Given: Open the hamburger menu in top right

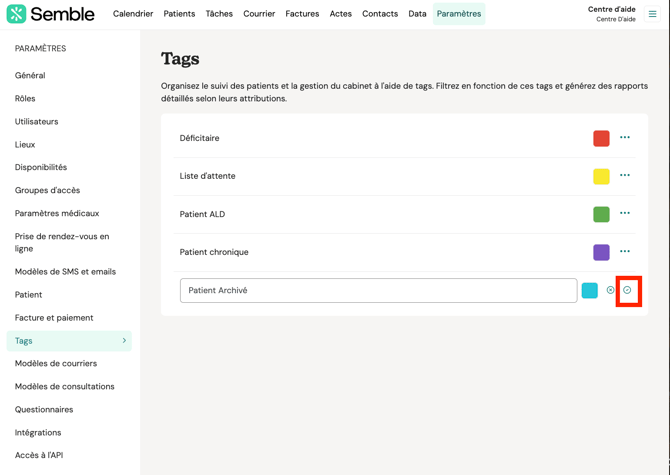Looking at the screenshot, I should 653,14.
